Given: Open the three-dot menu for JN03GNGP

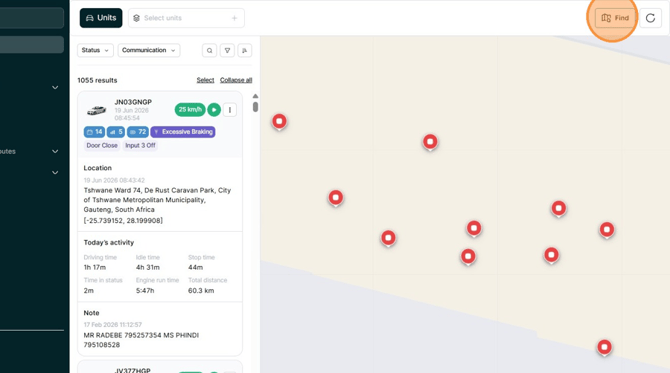Looking at the screenshot, I should click(x=230, y=110).
